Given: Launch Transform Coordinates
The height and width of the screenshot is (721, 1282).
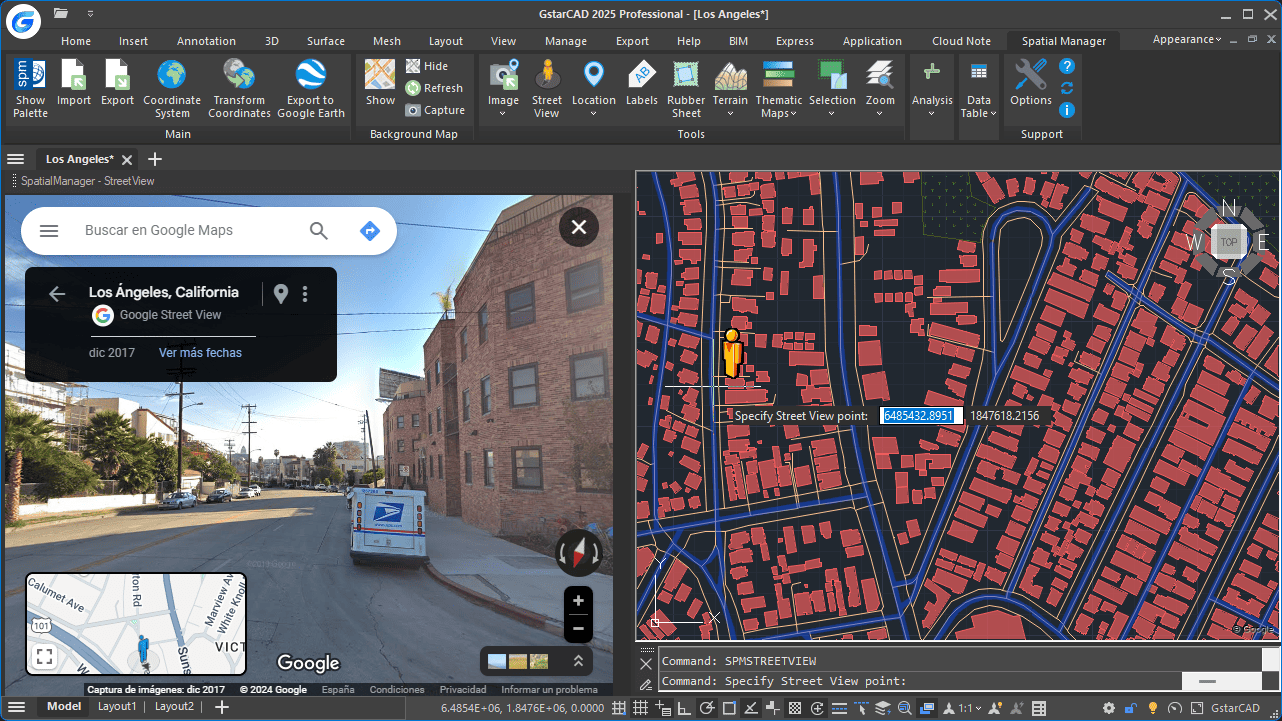Looking at the screenshot, I should 240,89.
